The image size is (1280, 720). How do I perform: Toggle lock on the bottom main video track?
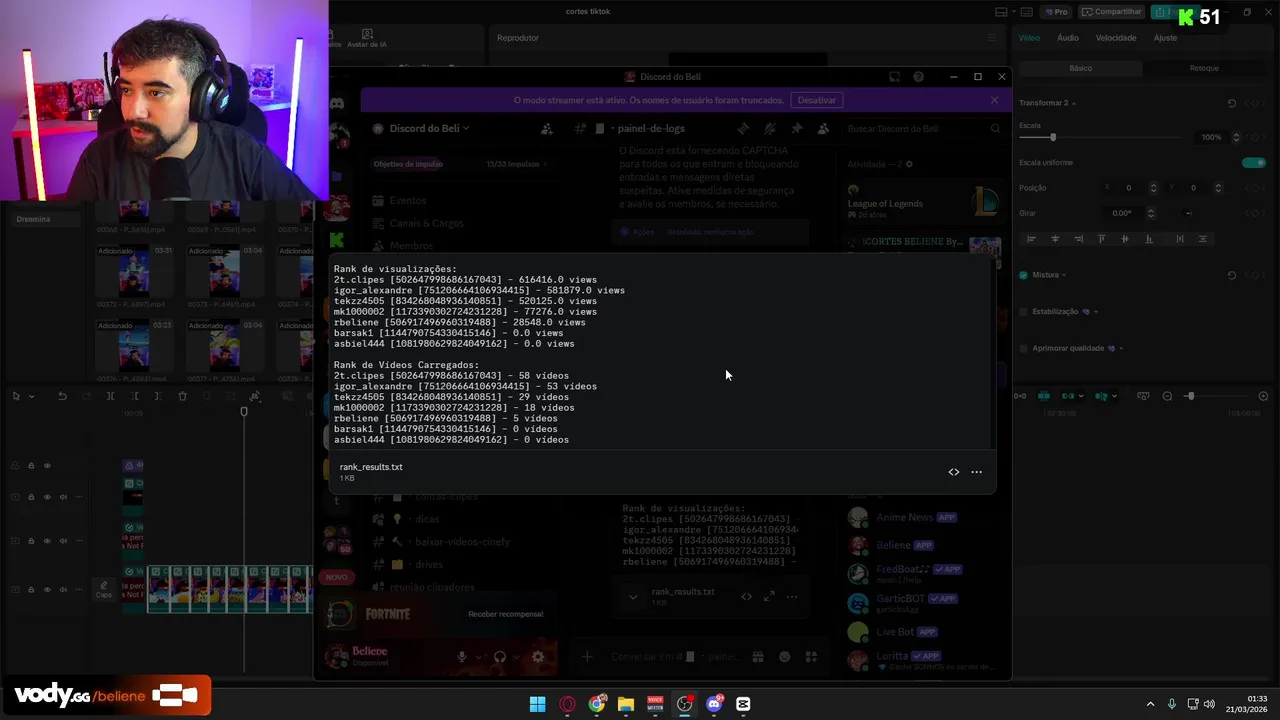pyautogui.click(x=31, y=590)
